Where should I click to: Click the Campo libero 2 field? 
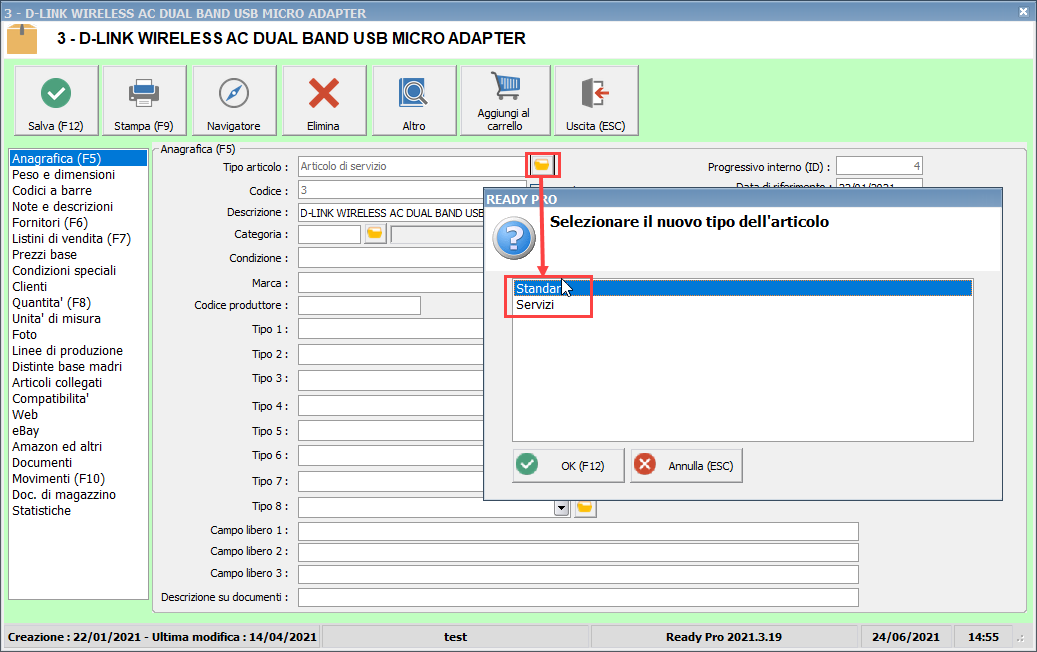coord(578,552)
